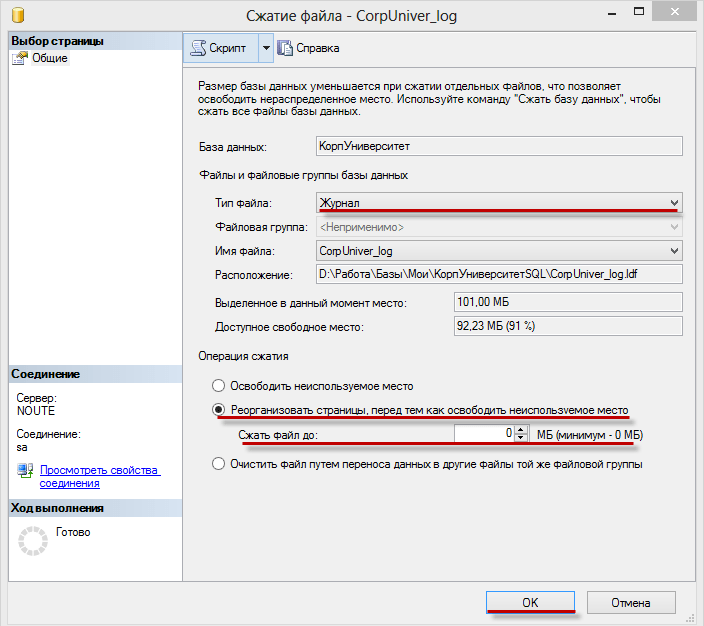Image resolution: width=704 pixels, height=626 pixels.
Task: Open the disabled Файловая группа dropdown
Action: point(499,227)
